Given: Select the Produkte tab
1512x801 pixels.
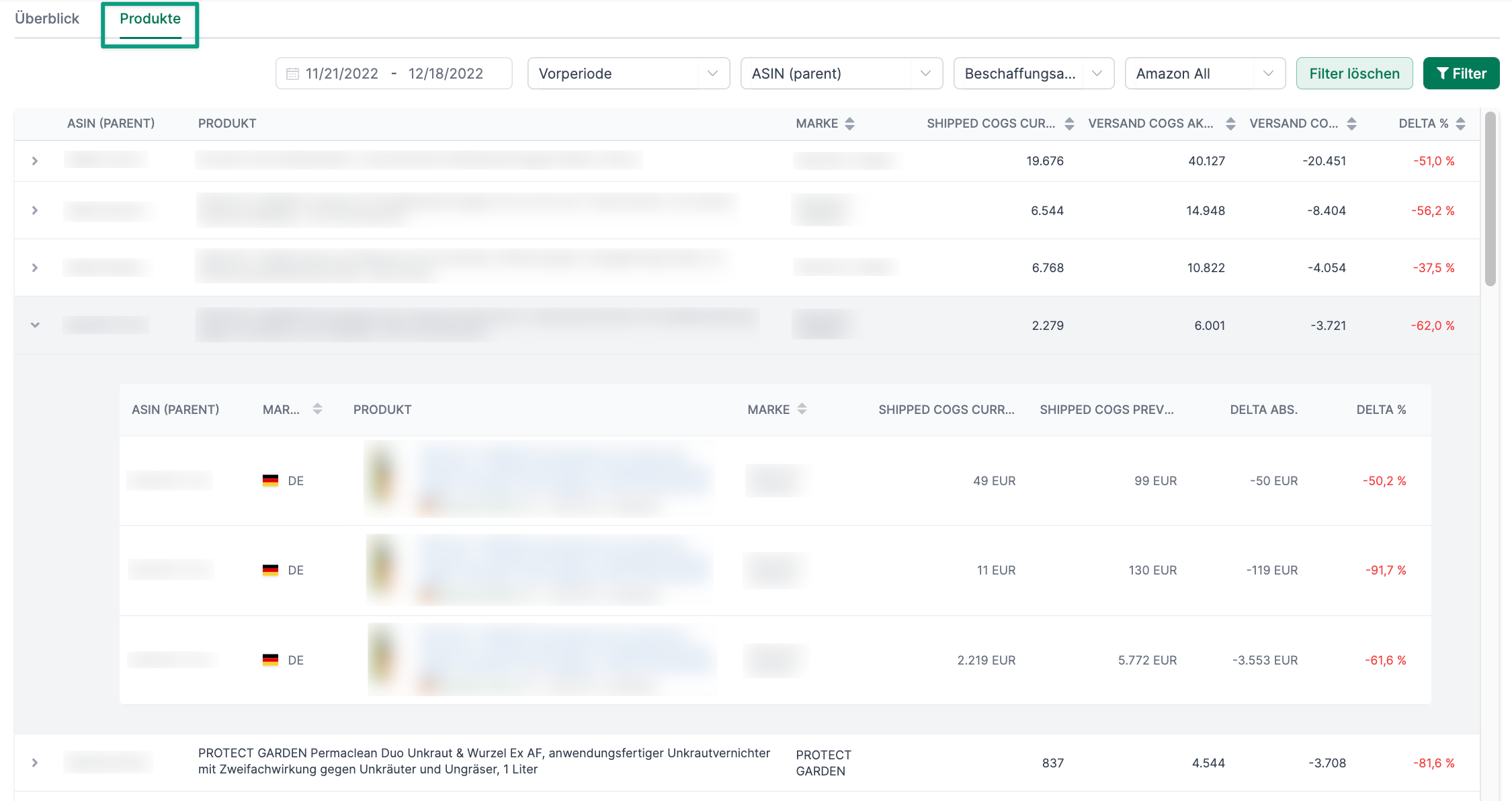Looking at the screenshot, I should pos(150,18).
